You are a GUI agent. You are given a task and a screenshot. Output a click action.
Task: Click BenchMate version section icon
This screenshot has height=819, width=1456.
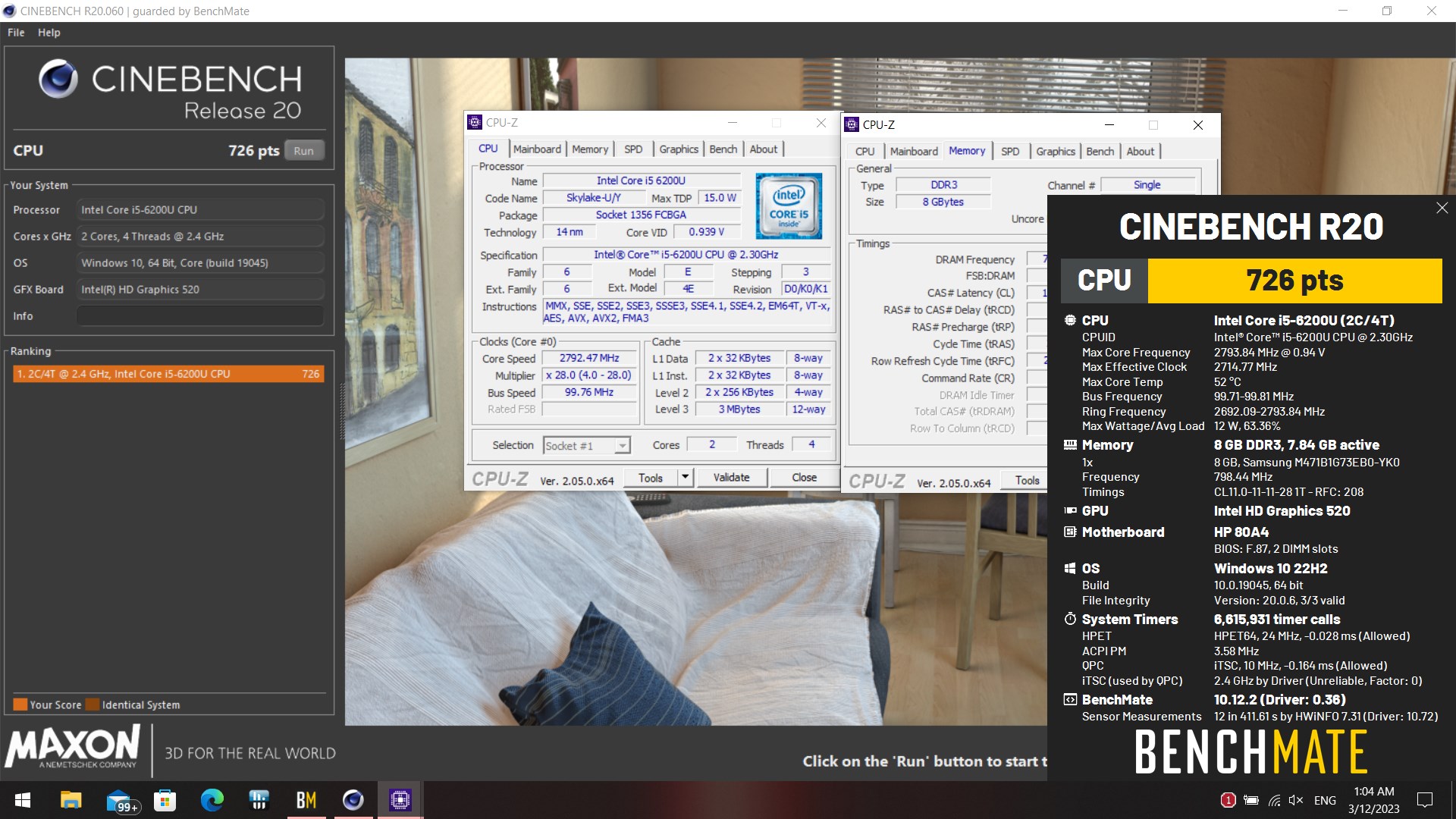[1070, 699]
